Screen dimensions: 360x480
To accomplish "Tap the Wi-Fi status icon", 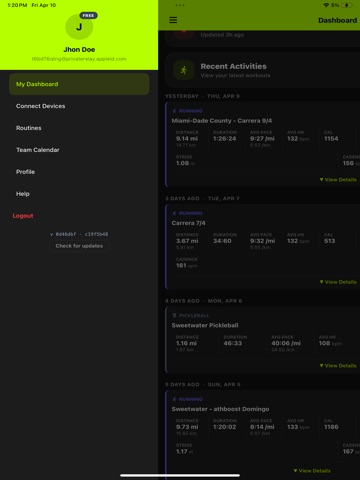I will [x=326, y=5].
